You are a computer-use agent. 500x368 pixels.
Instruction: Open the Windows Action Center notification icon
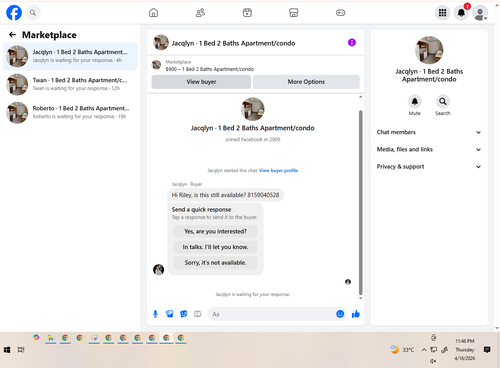click(487, 350)
